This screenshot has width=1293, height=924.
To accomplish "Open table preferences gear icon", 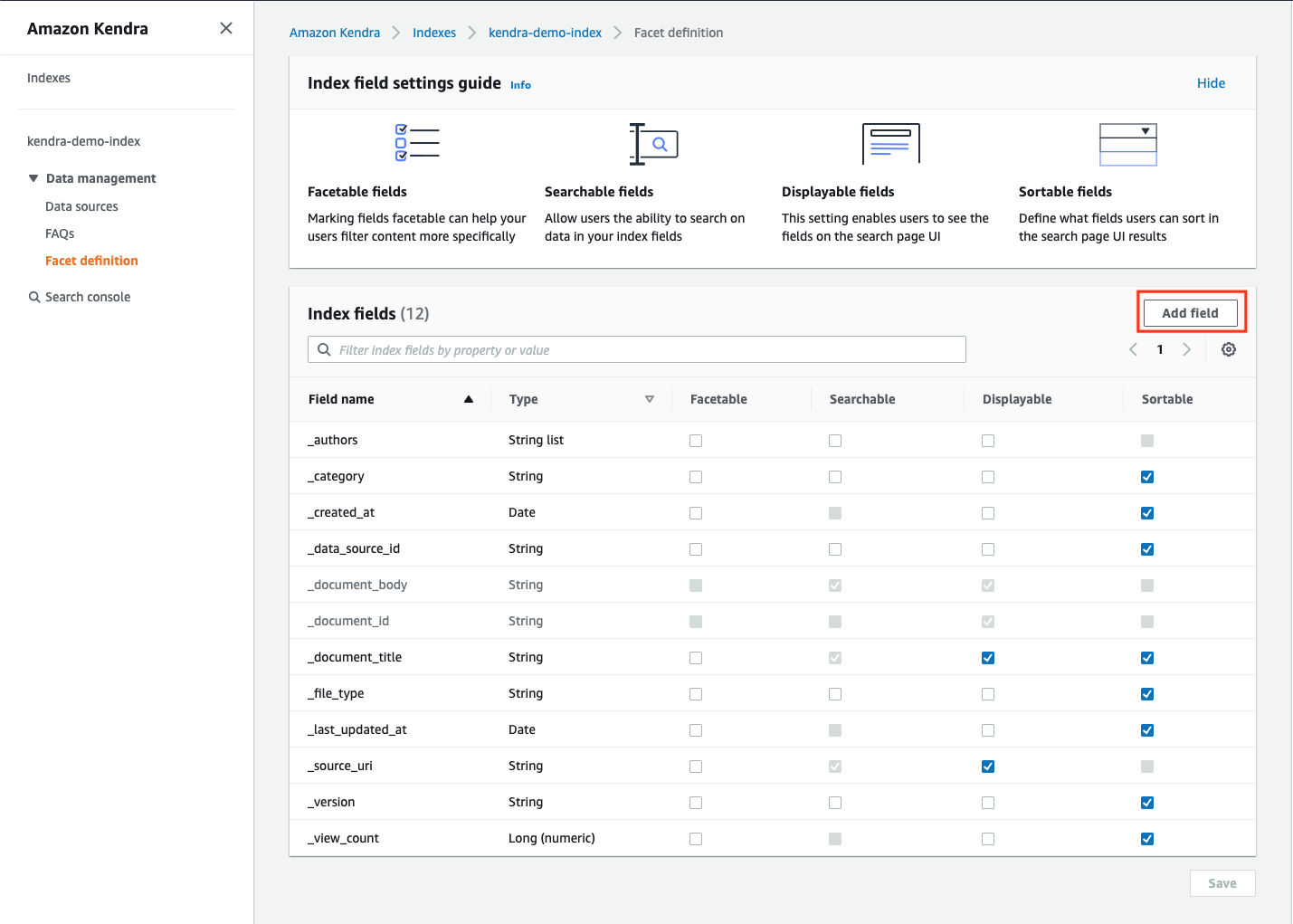I will [1229, 349].
